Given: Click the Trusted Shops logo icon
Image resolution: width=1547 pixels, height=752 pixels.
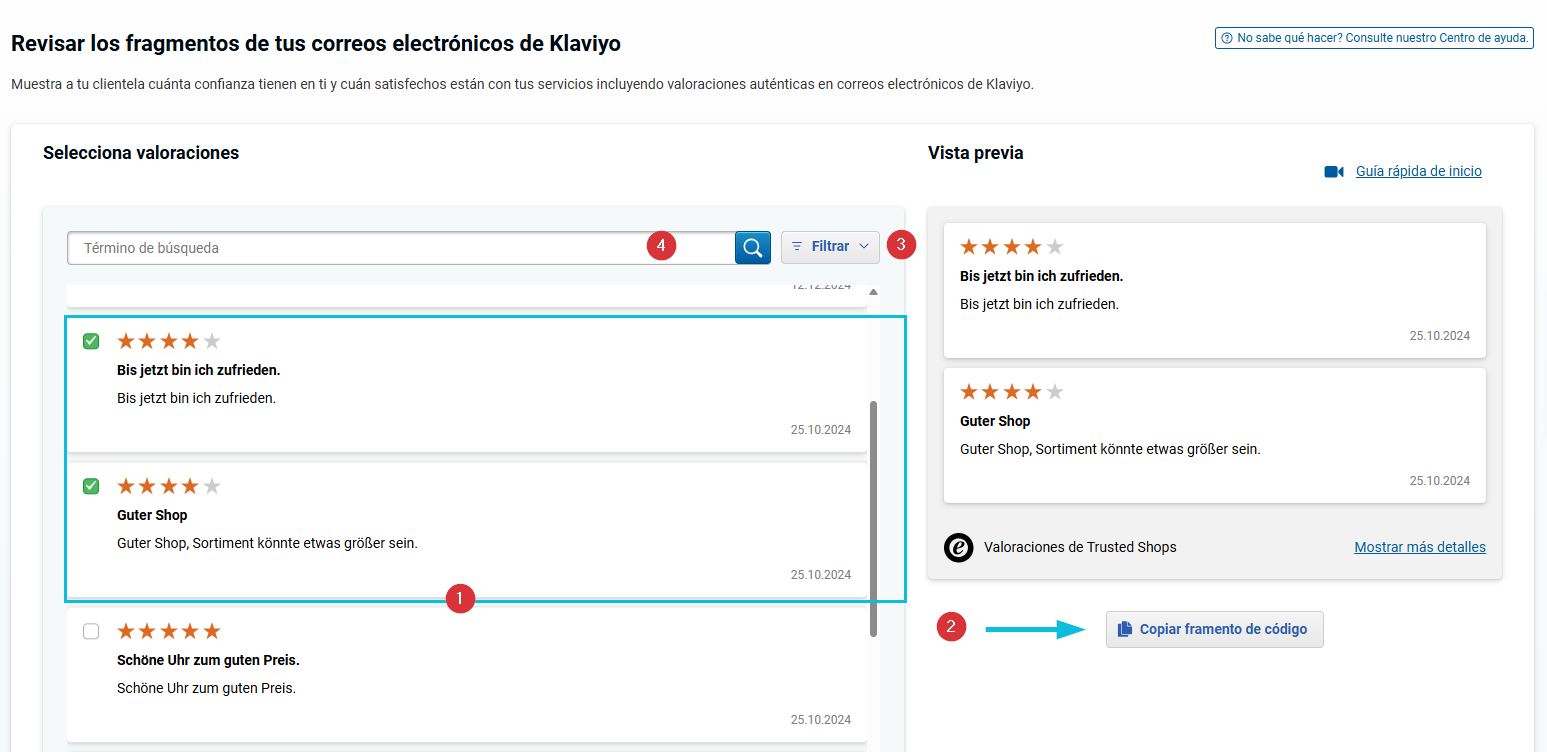Looking at the screenshot, I should pos(958,547).
